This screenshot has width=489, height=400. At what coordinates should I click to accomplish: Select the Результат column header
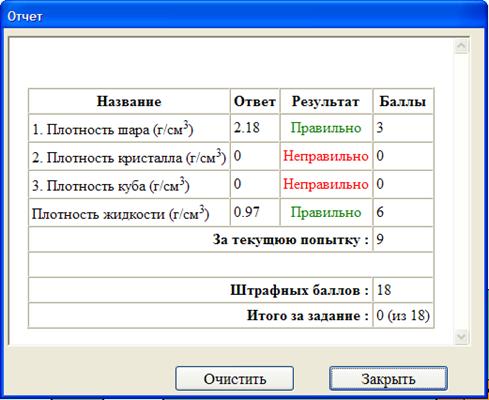pyautogui.click(x=326, y=101)
